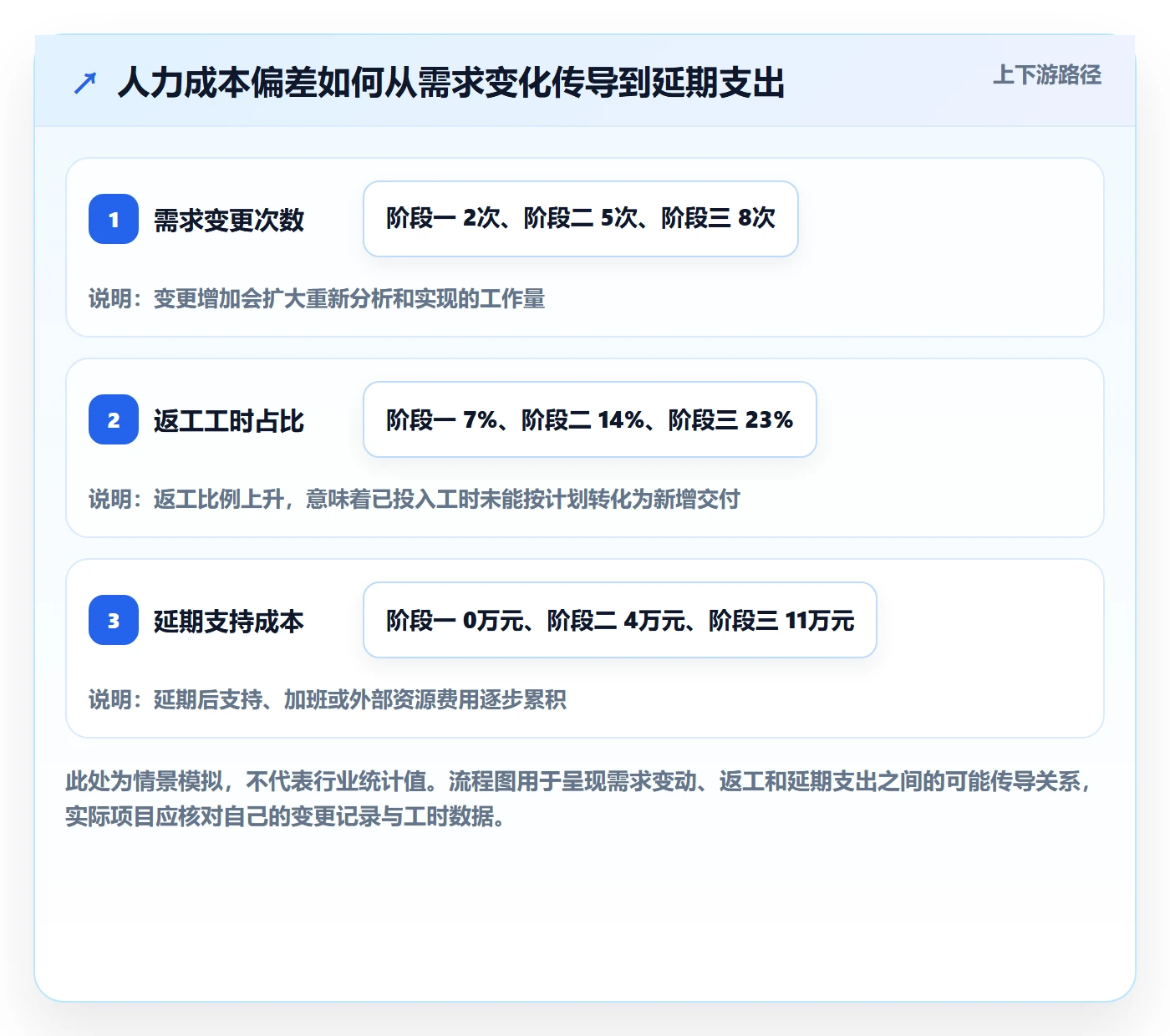Viewport: 1170px width, 1036px height.
Task: Click the value box 阶段一 2次、阶段二 5次、阶段三 8次
Action: (x=581, y=219)
